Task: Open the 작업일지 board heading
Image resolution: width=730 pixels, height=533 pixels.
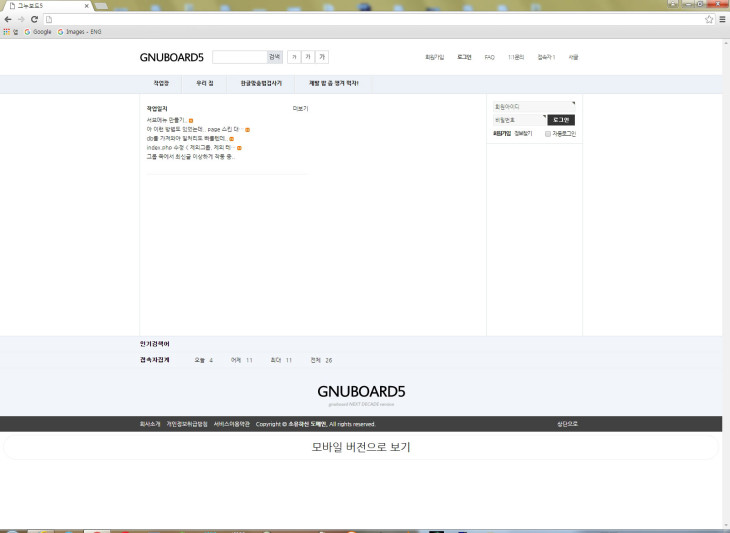Action: [157, 108]
